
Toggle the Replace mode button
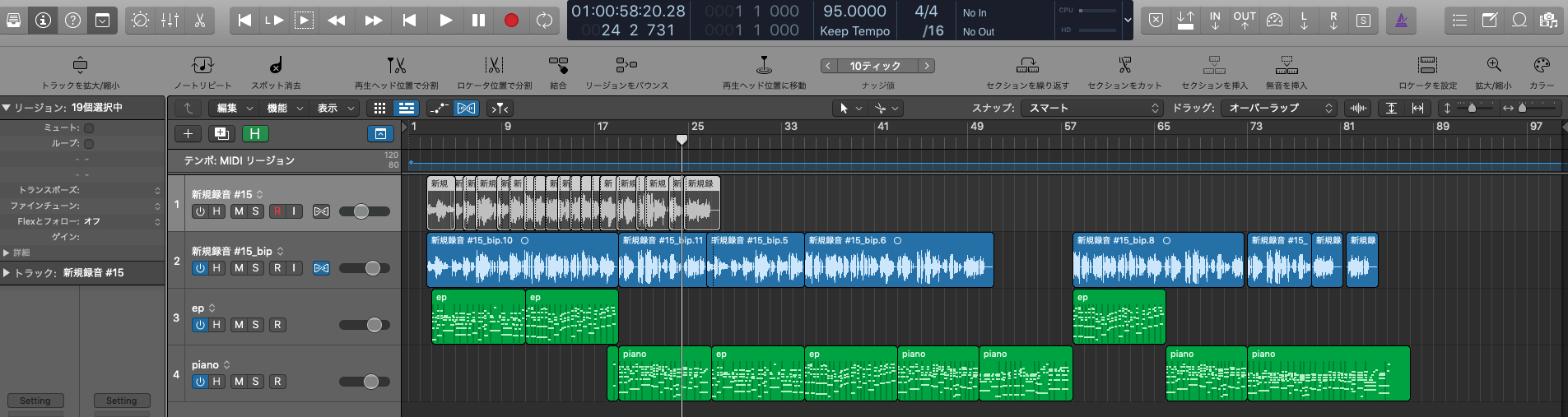[1156, 21]
